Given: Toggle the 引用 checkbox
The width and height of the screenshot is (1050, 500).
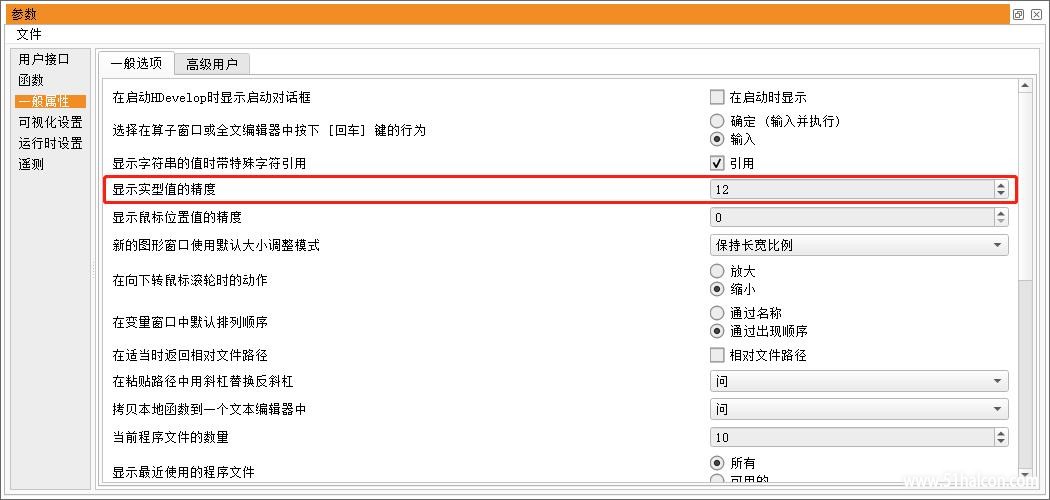Looking at the screenshot, I should (x=717, y=163).
